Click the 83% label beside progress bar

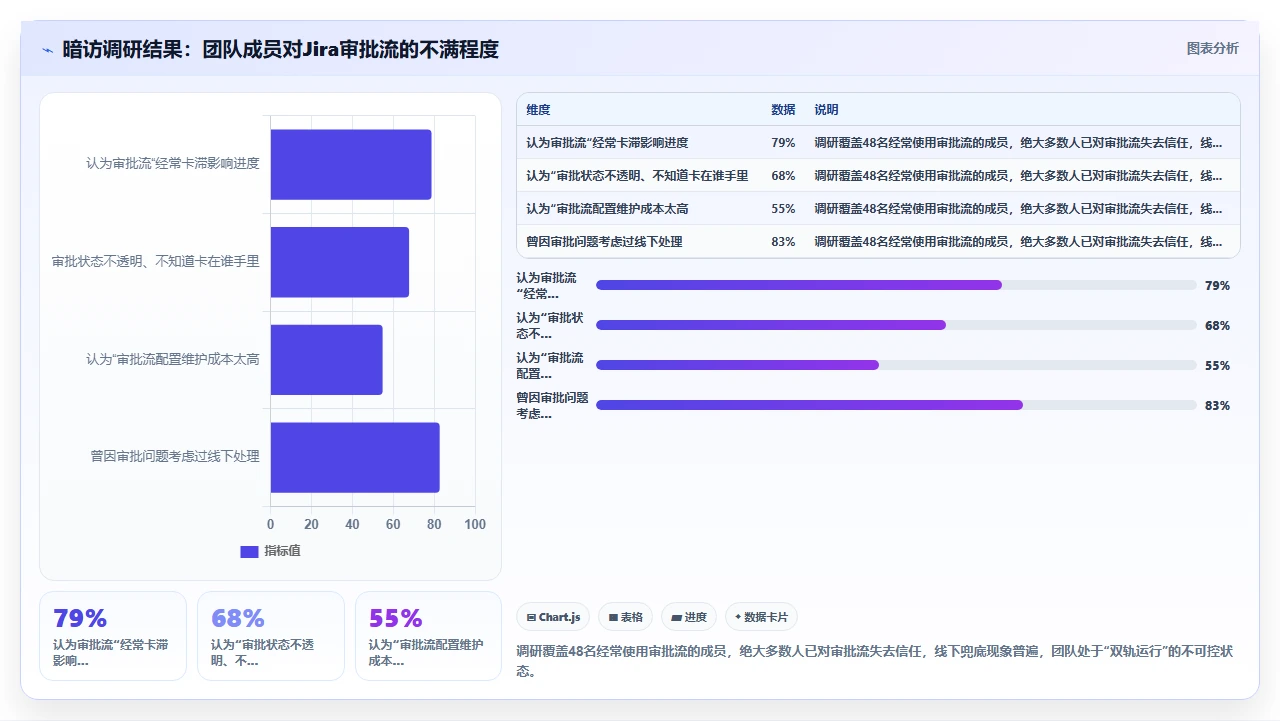(1217, 406)
